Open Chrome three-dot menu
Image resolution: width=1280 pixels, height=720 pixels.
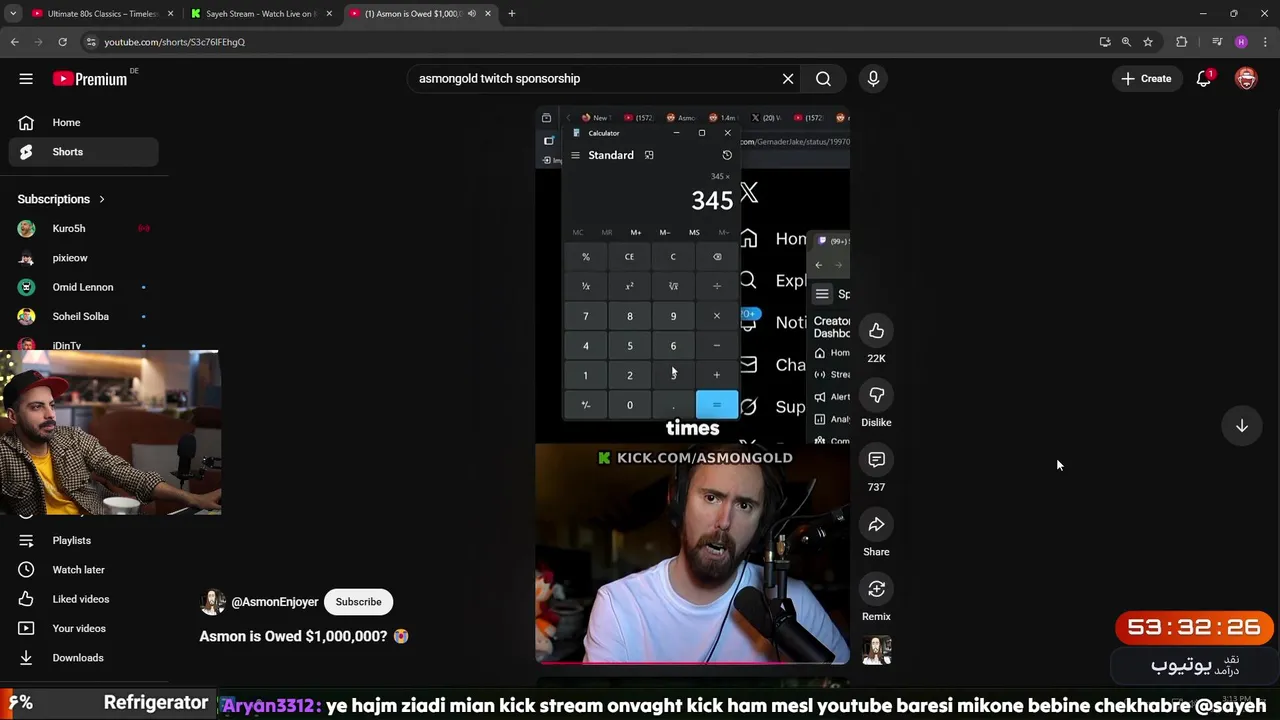pos(1265,42)
